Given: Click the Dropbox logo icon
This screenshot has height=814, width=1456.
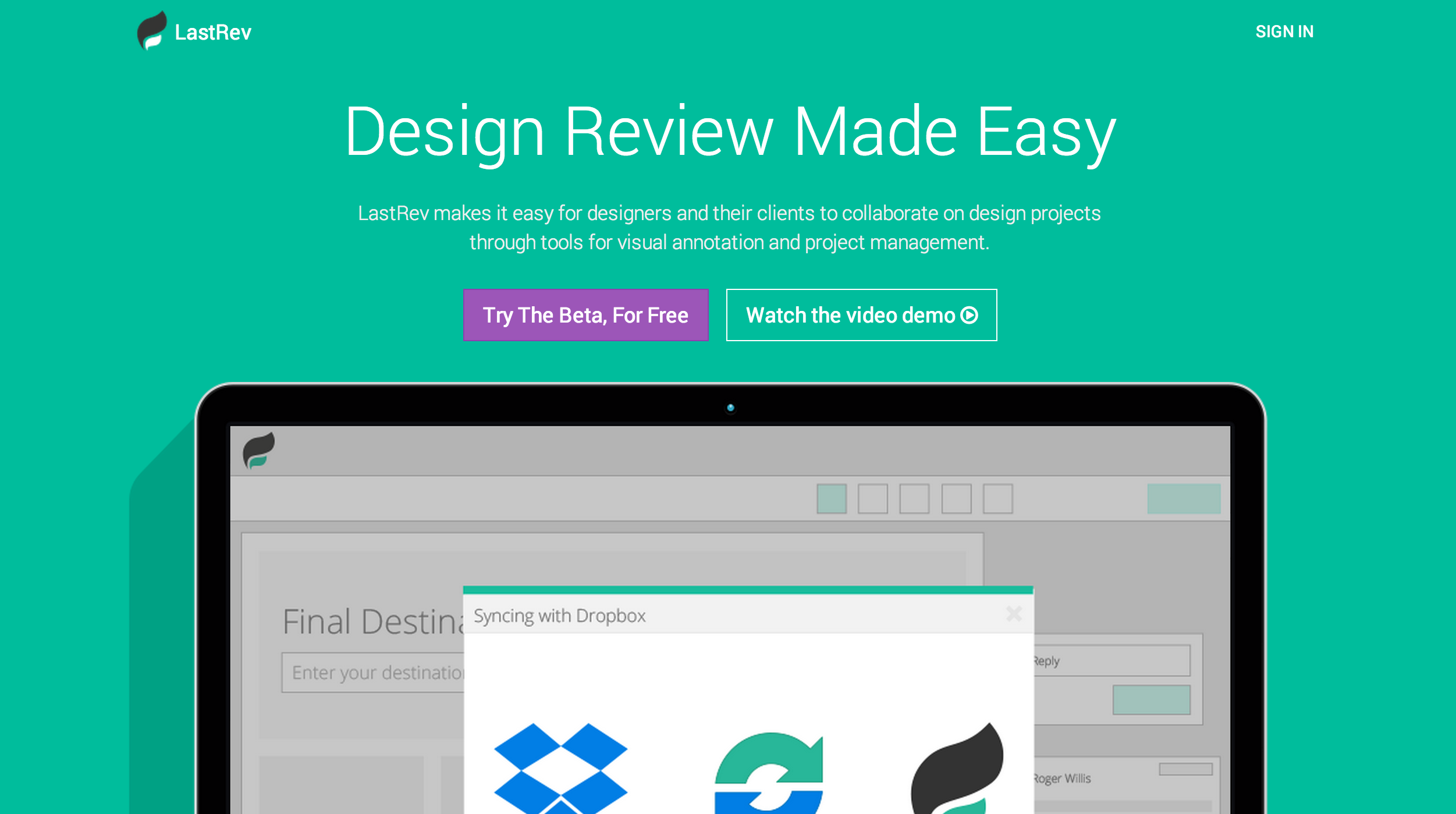Looking at the screenshot, I should (560, 767).
